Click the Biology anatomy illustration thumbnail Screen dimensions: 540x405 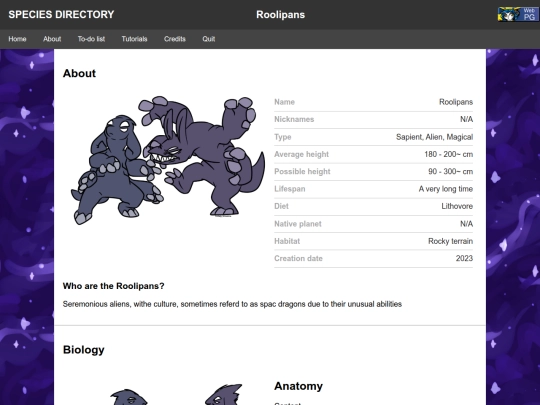(176, 394)
